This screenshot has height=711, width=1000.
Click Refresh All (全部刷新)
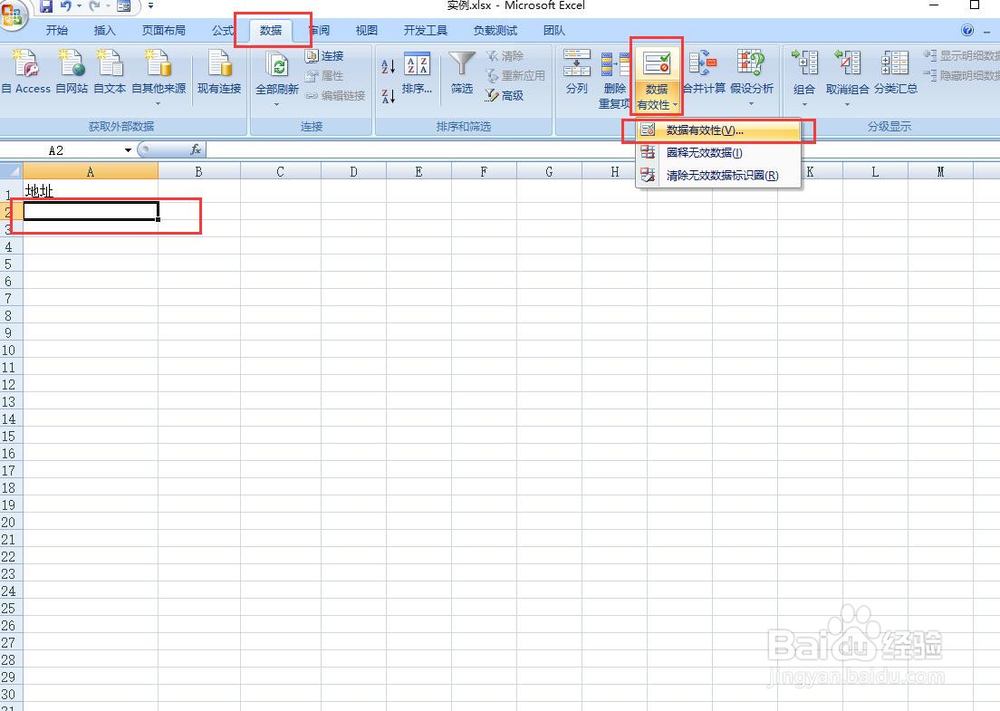click(277, 71)
